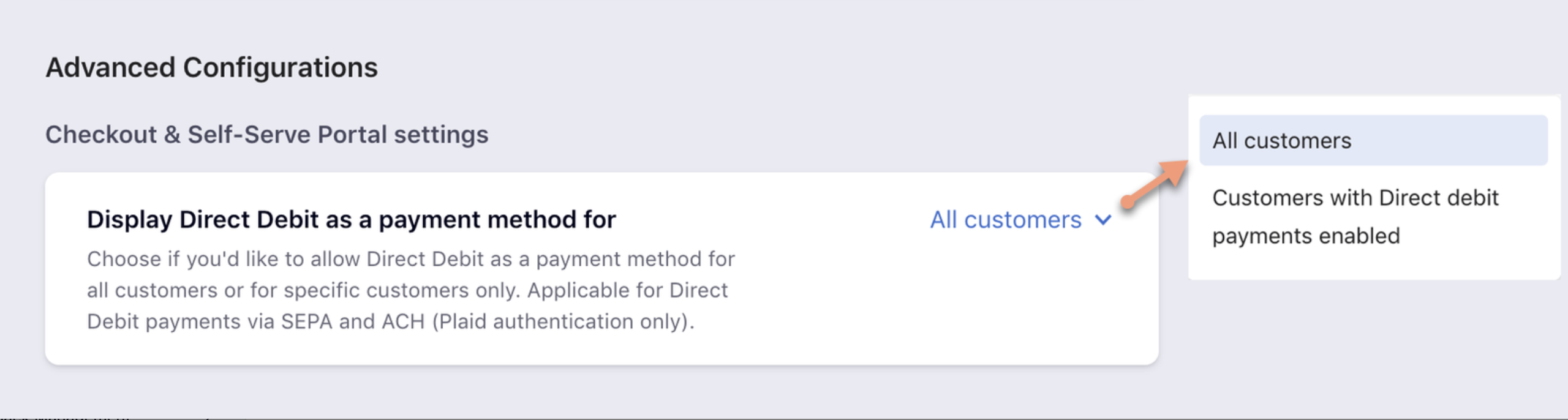Choose Customers with Direct debit payments enabled
The width and height of the screenshot is (1568, 420).
[1355, 216]
